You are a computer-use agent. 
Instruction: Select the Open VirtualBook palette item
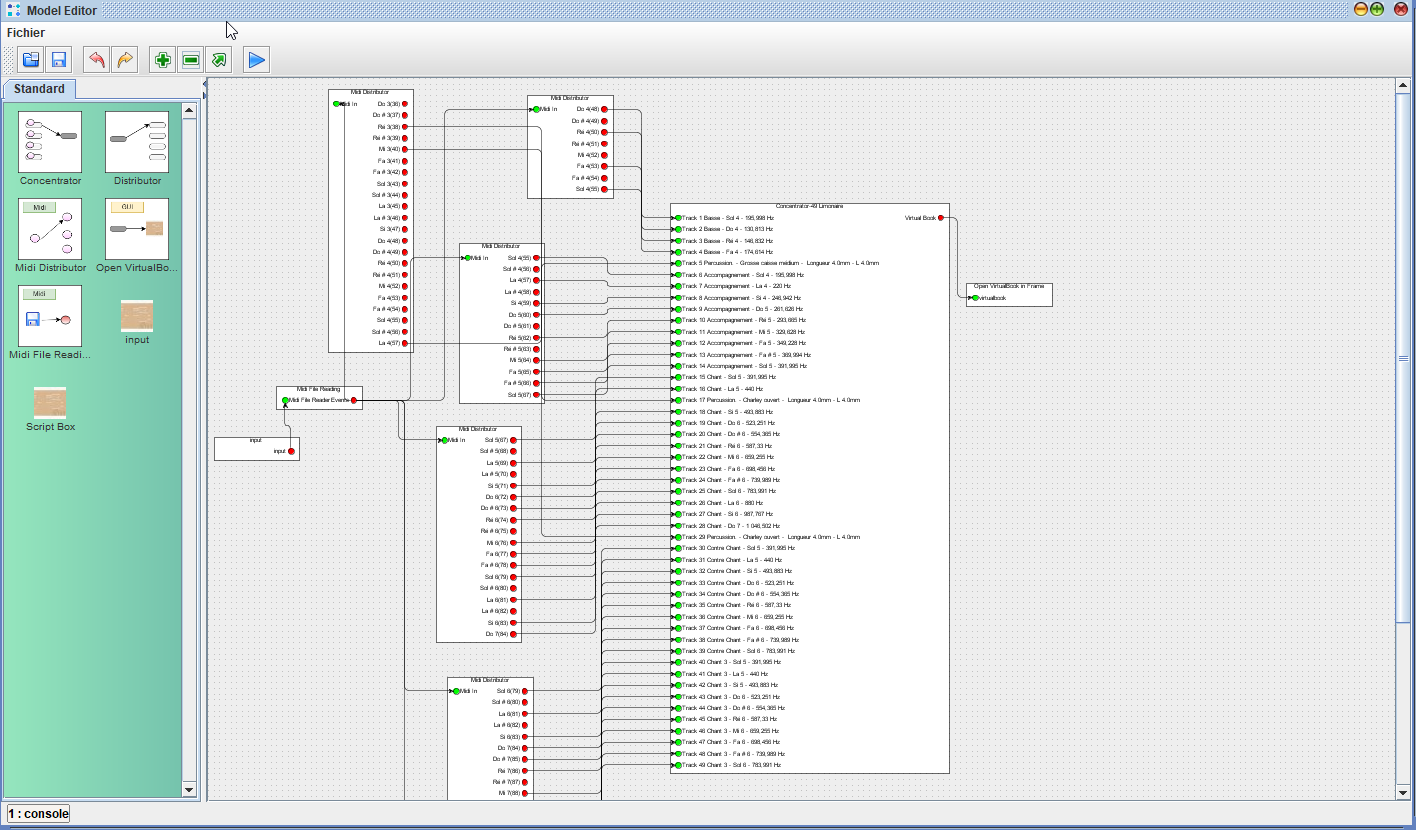137,229
